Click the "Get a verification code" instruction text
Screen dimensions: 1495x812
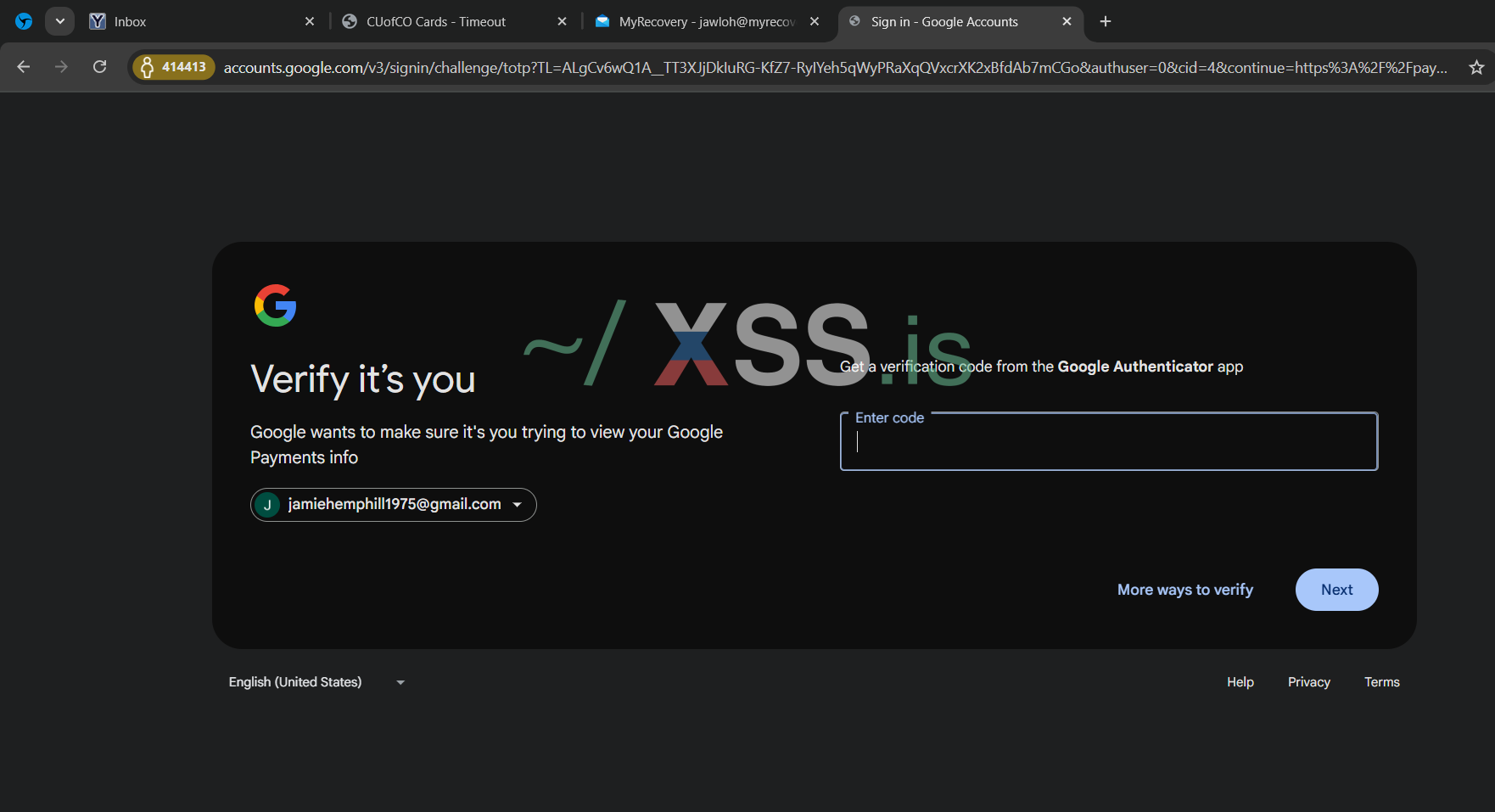(x=1041, y=367)
